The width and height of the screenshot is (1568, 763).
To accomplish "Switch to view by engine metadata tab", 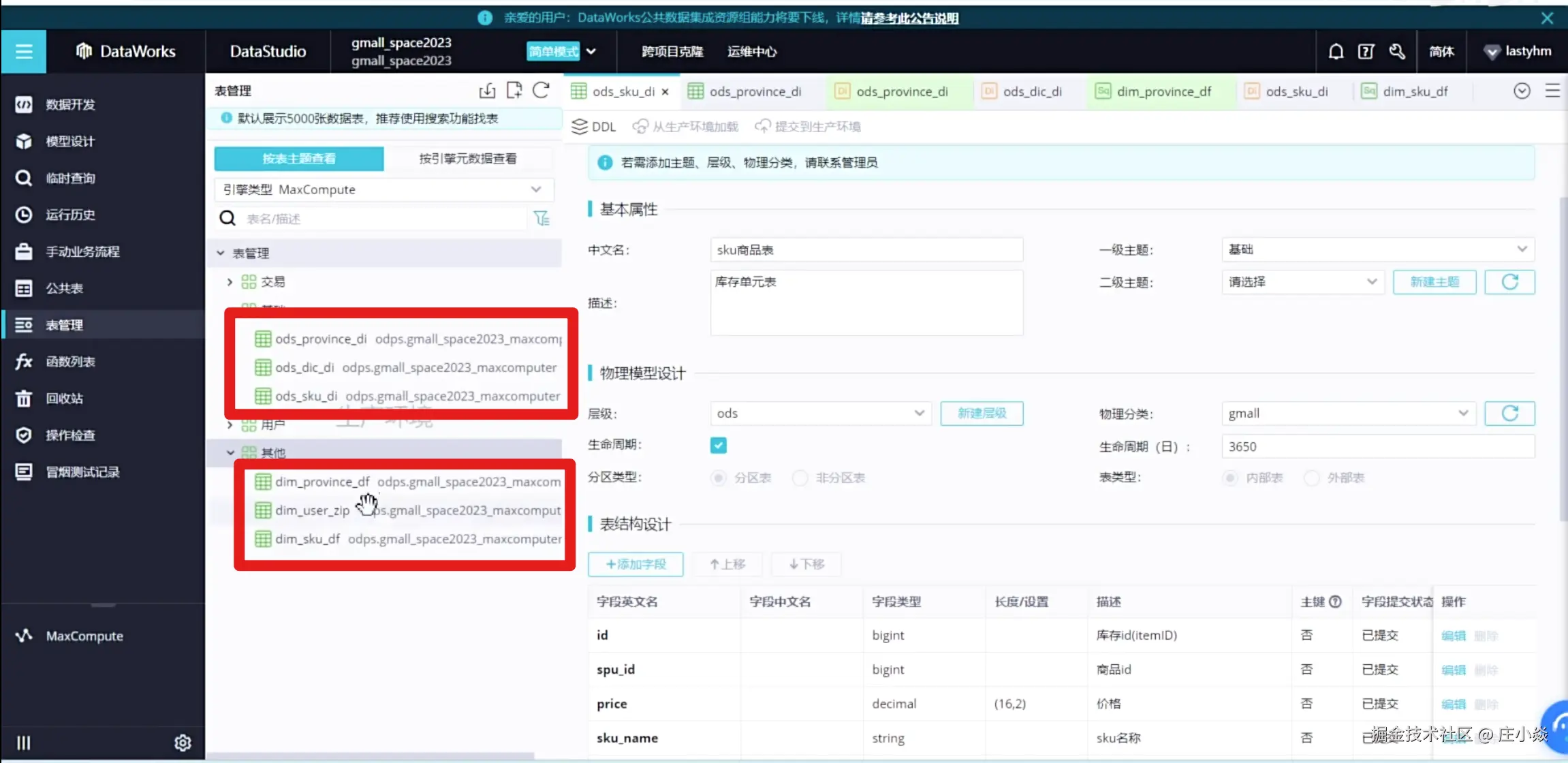I will (468, 159).
